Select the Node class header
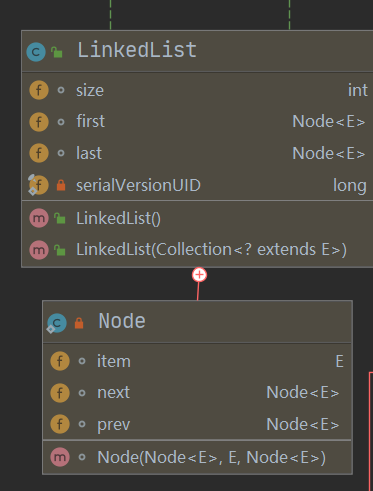 pos(197,322)
